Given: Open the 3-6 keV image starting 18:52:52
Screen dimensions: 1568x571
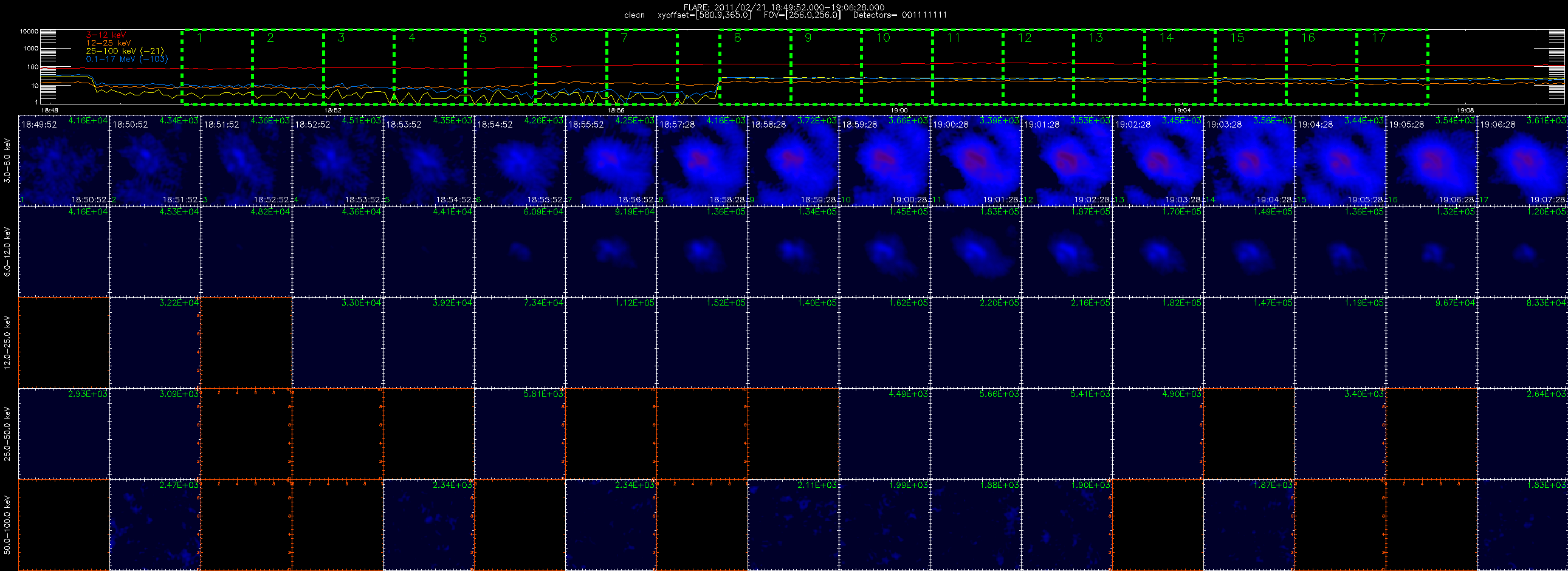Looking at the screenshot, I should click(x=338, y=160).
